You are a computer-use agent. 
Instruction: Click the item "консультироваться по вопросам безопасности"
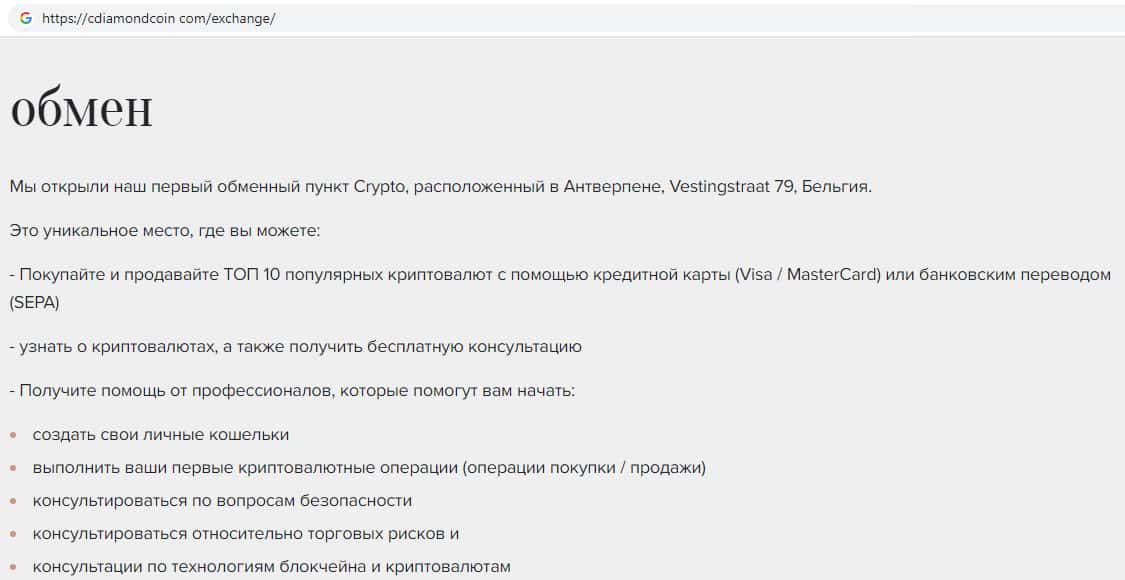[x=222, y=501]
